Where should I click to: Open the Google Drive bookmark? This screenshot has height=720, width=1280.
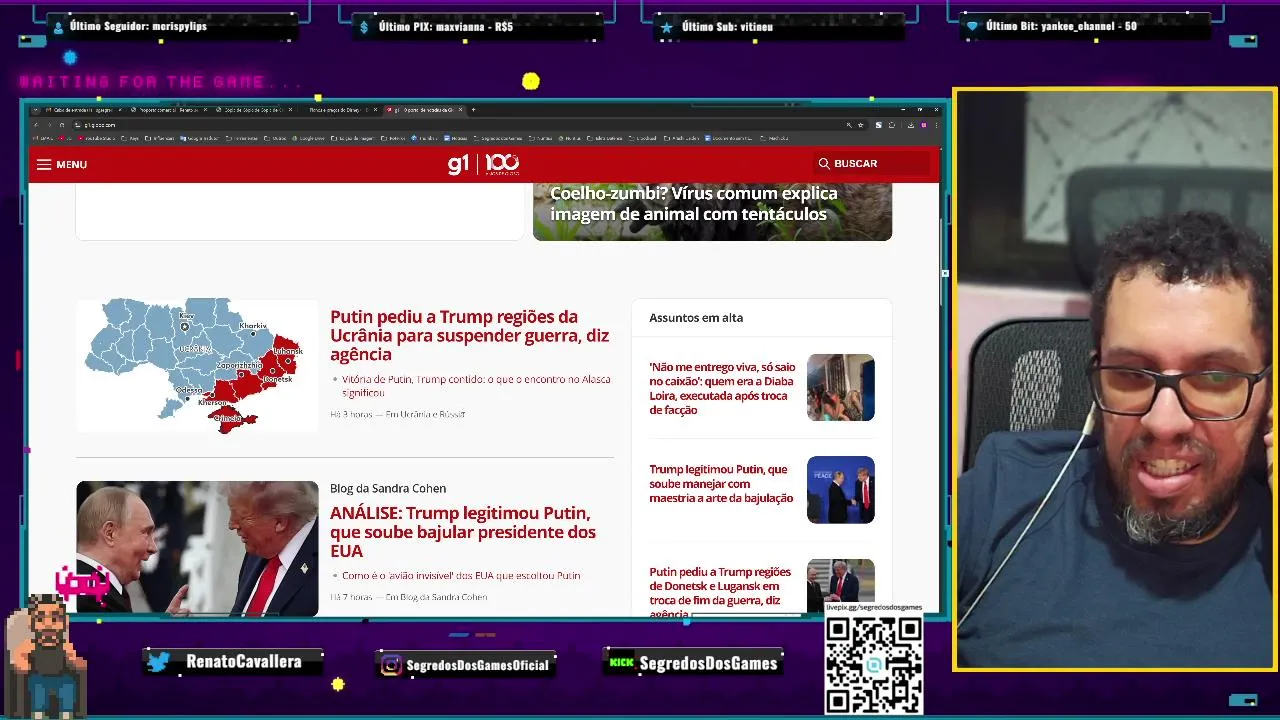click(x=308, y=138)
